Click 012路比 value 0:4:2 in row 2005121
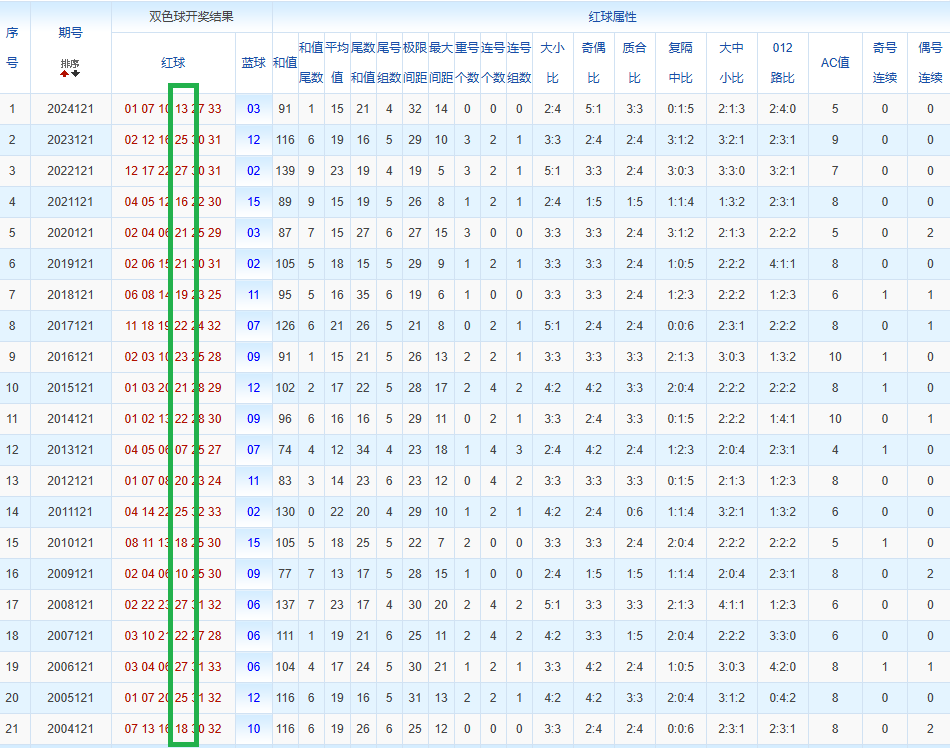The image size is (950, 748). click(782, 698)
